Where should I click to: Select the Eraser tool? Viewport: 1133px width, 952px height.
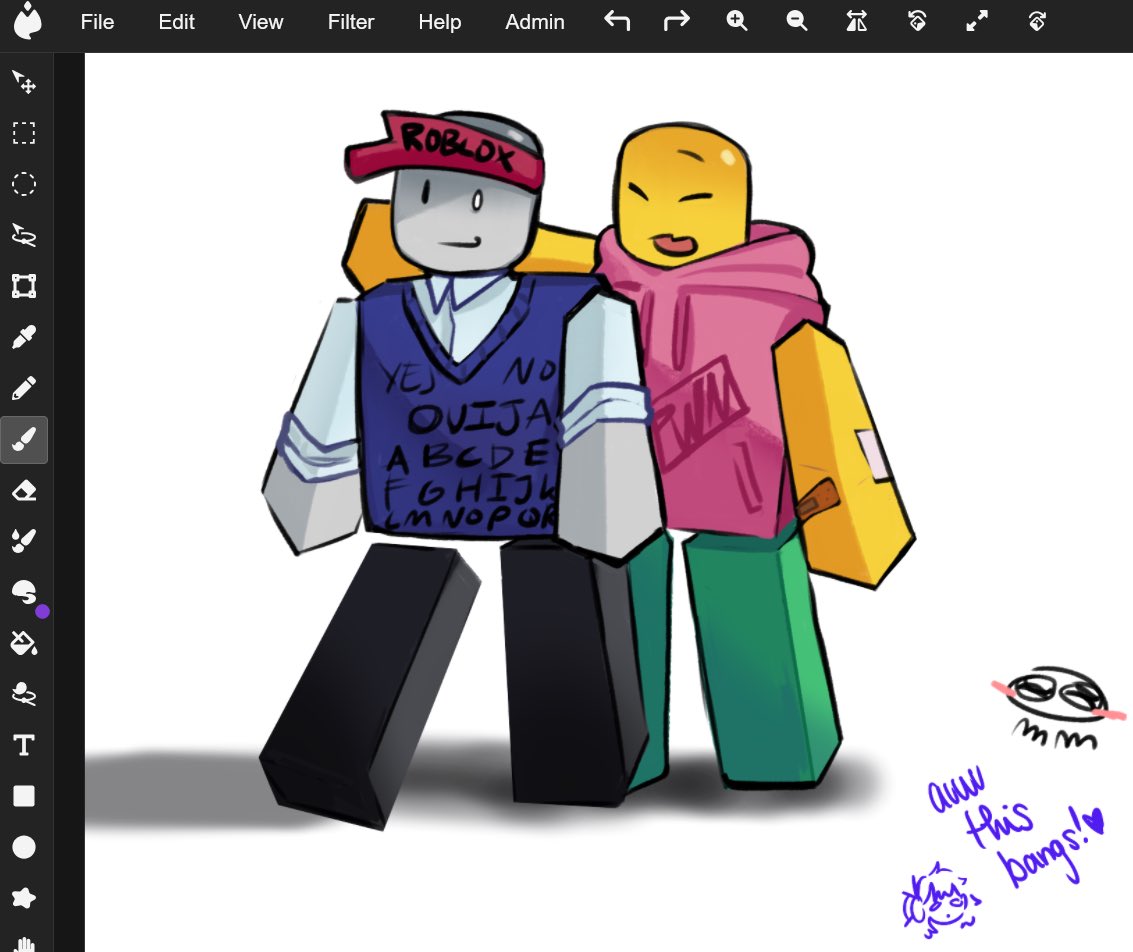tap(24, 491)
